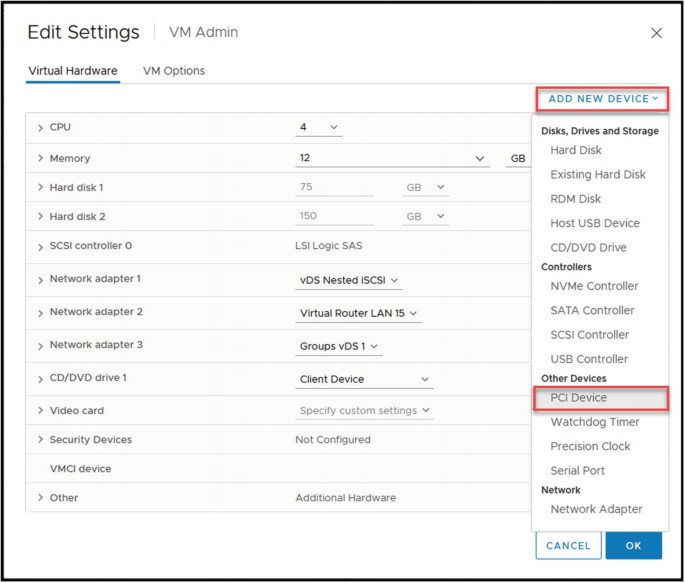The image size is (685, 583).
Task: Pick Network Adapter in the device list
Action: point(596,510)
